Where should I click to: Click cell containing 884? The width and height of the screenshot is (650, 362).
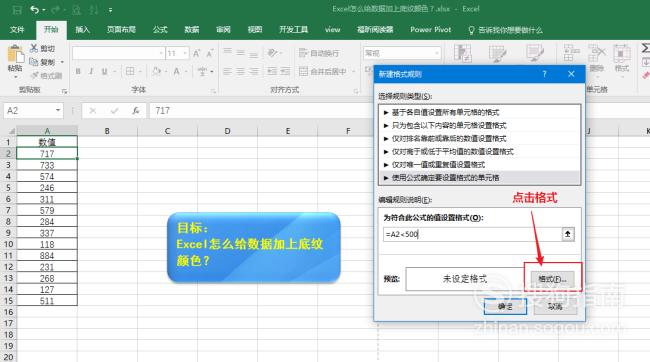(x=47, y=255)
